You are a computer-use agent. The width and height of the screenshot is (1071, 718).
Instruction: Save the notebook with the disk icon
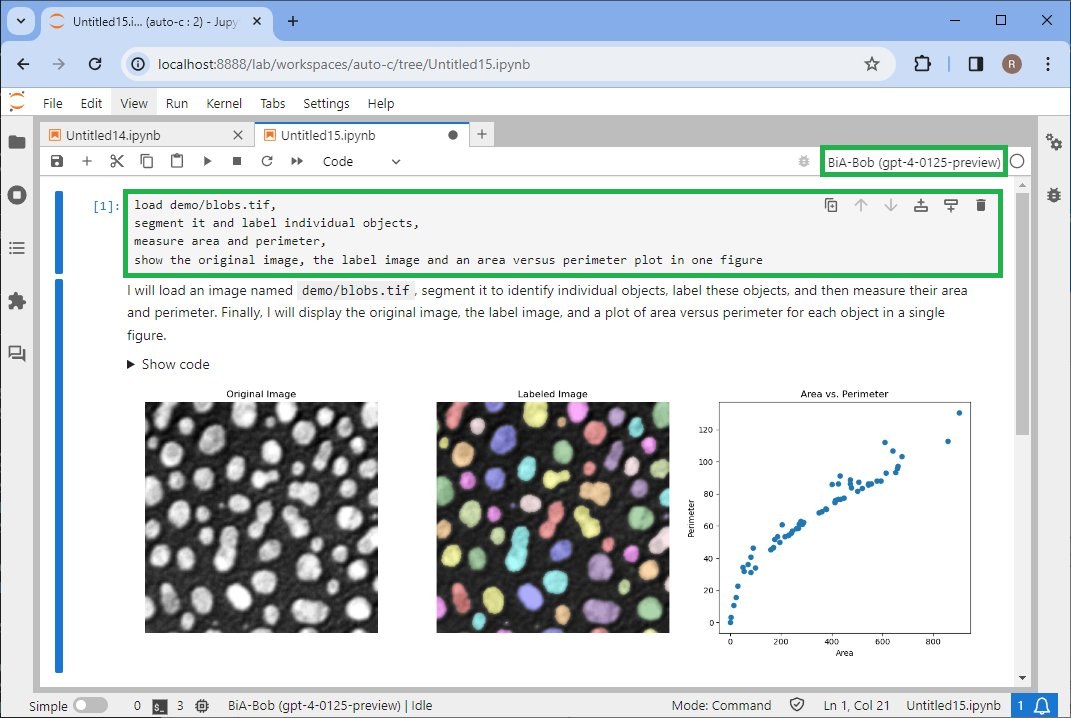pos(57,161)
